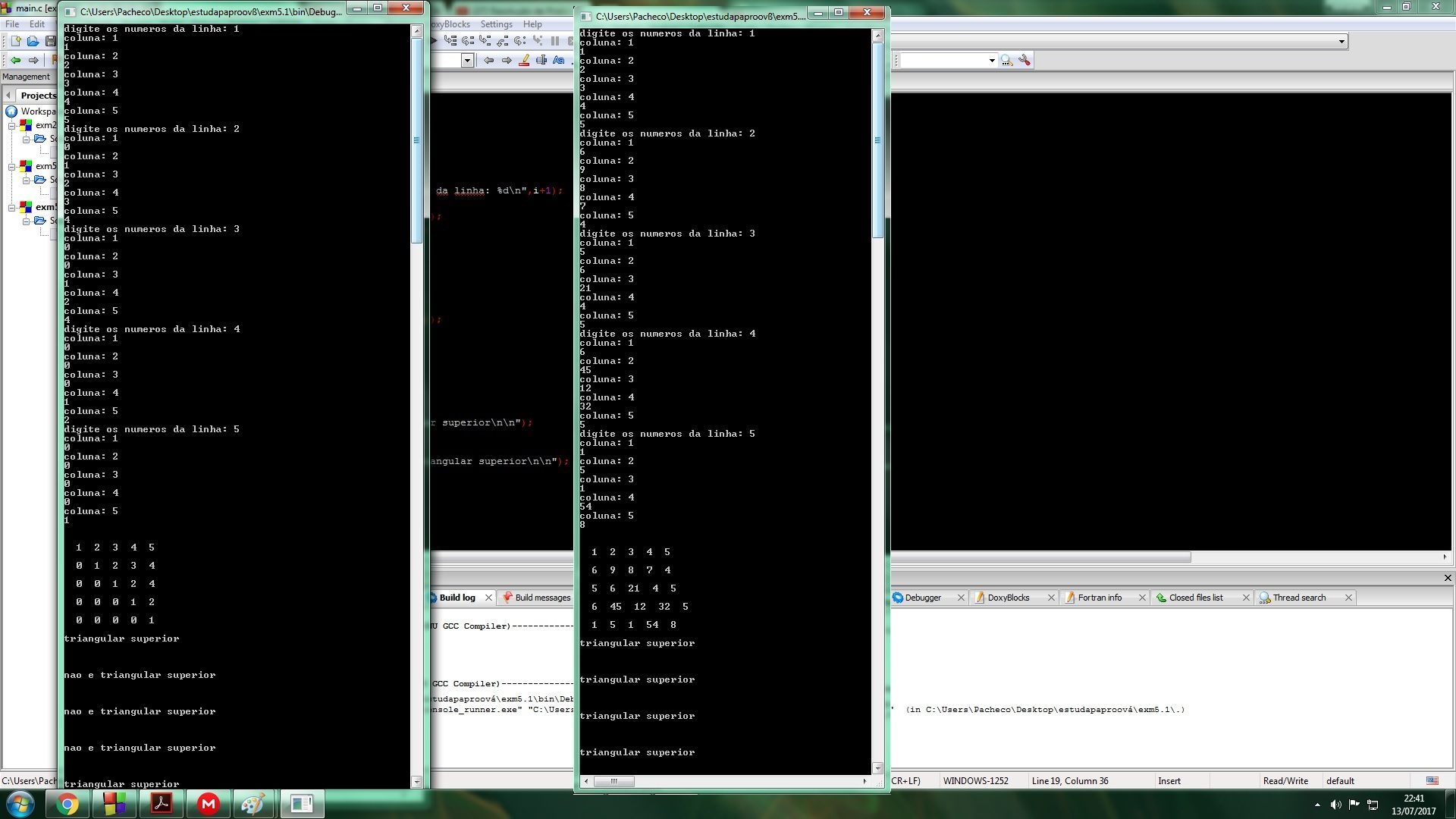
Task: Click the navigation back arrow near highlighter
Action: 489,60
